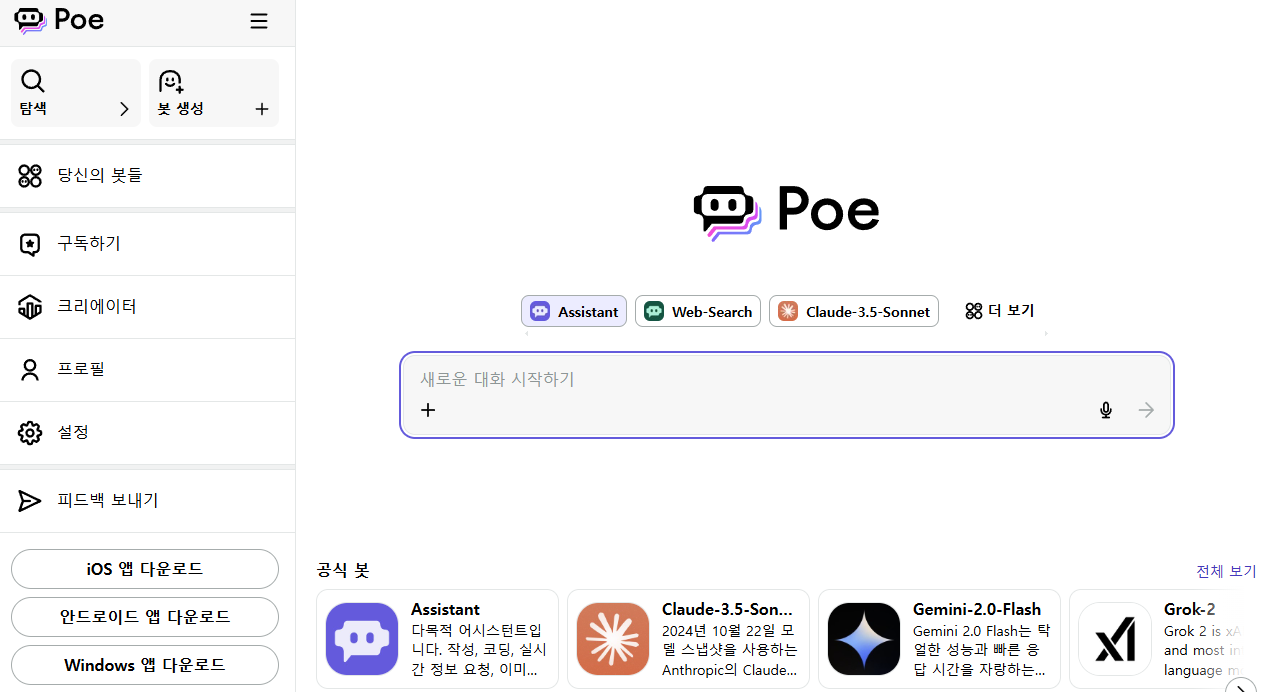Screen dimensions: 1269x692
Task: Click the paper plane icon beside 피드백 보내기
Action: (x=30, y=501)
